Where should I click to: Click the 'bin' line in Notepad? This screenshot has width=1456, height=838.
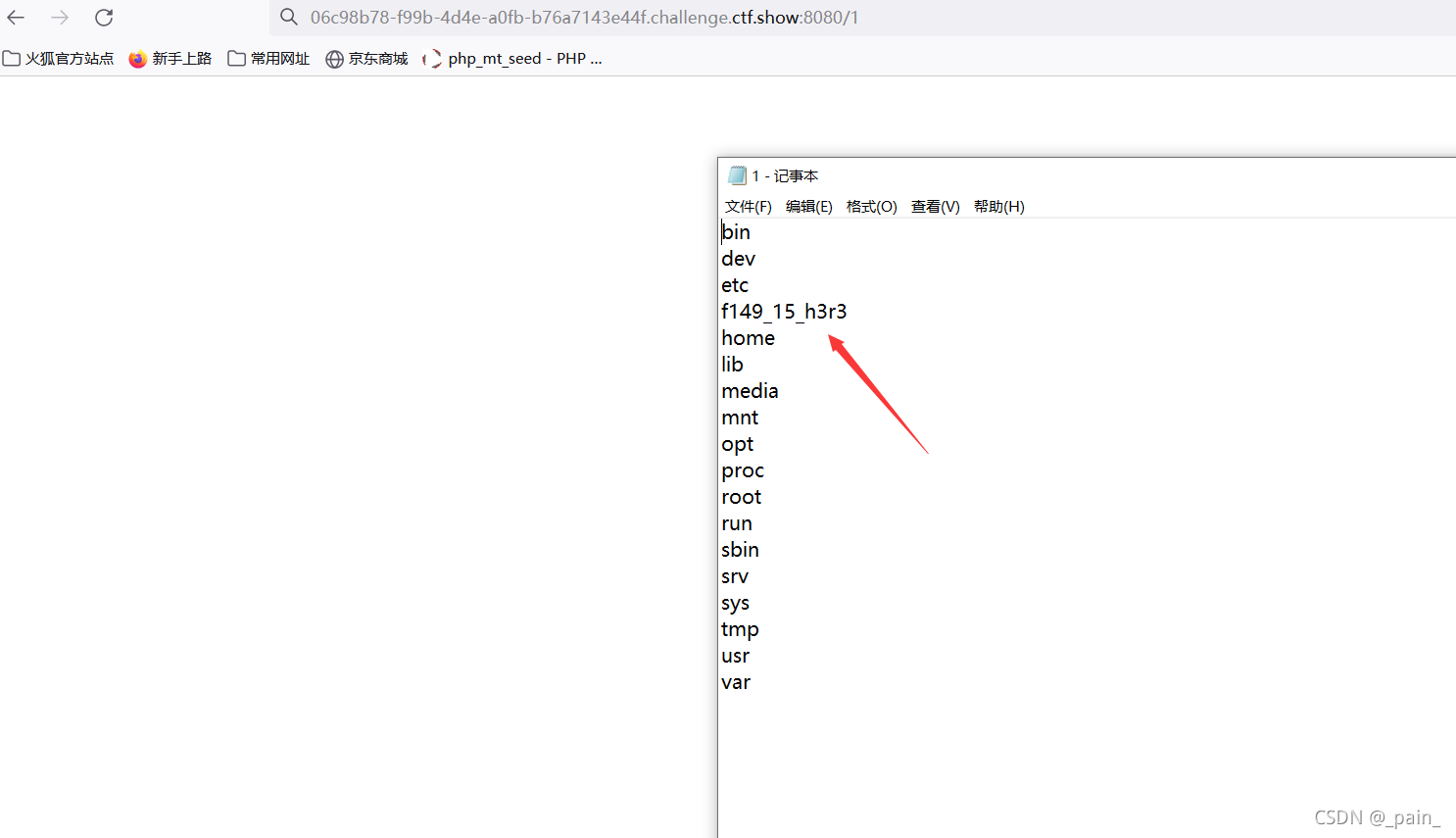(736, 232)
